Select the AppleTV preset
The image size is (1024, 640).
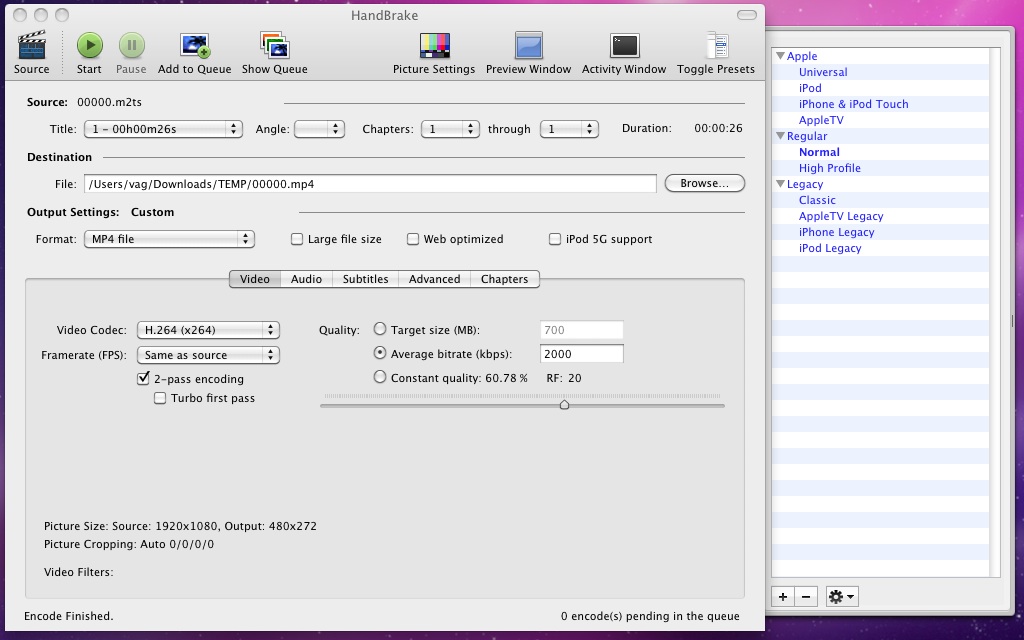821,120
